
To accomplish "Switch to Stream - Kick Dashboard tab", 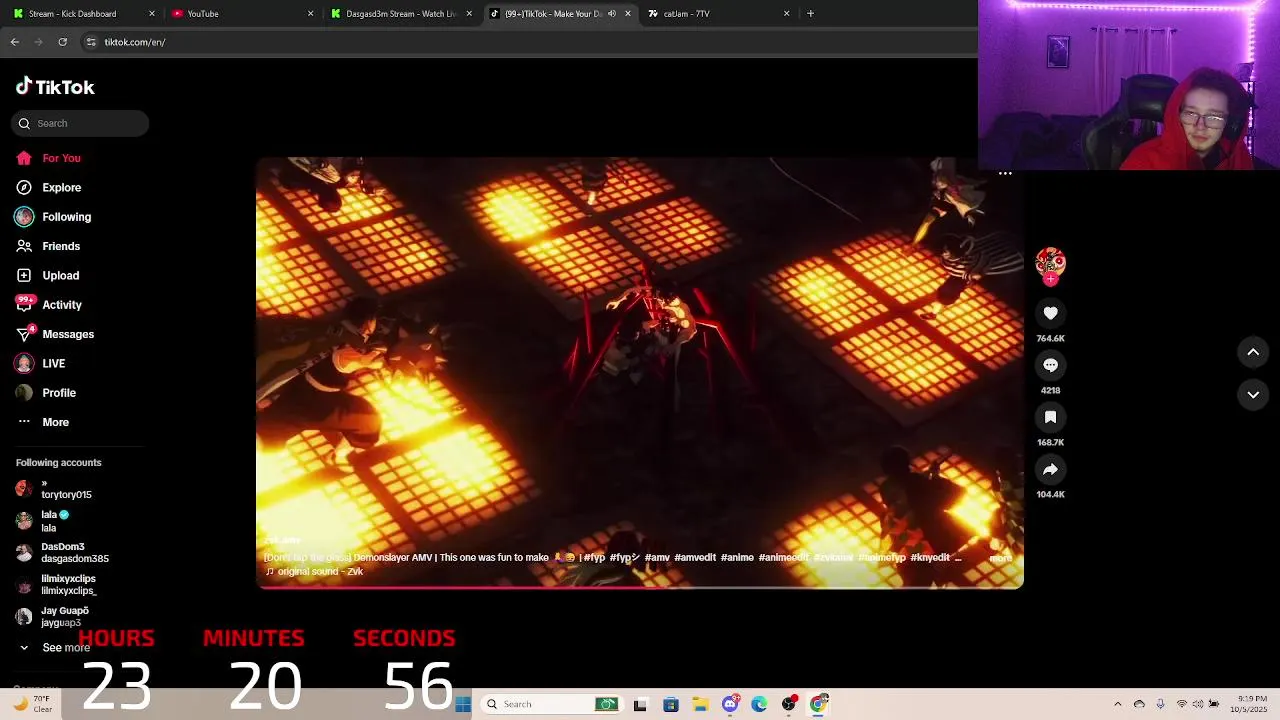I will point(84,14).
